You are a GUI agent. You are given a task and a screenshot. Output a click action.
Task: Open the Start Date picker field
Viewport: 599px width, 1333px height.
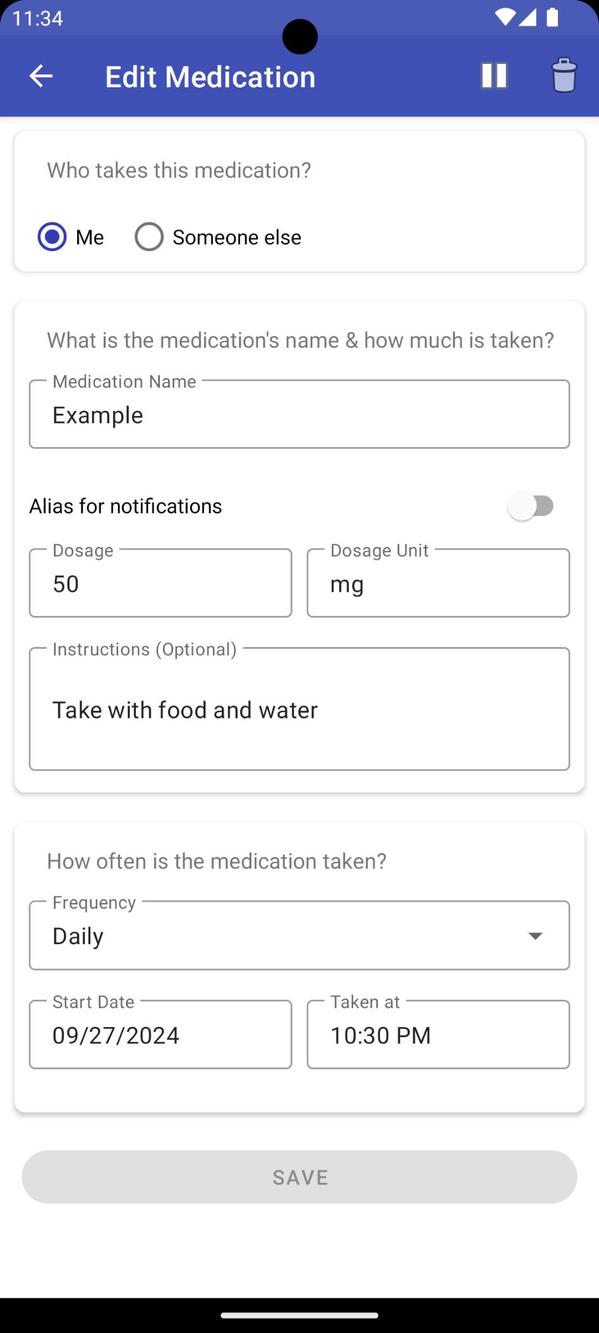pyautogui.click(x=160, y=1035)
